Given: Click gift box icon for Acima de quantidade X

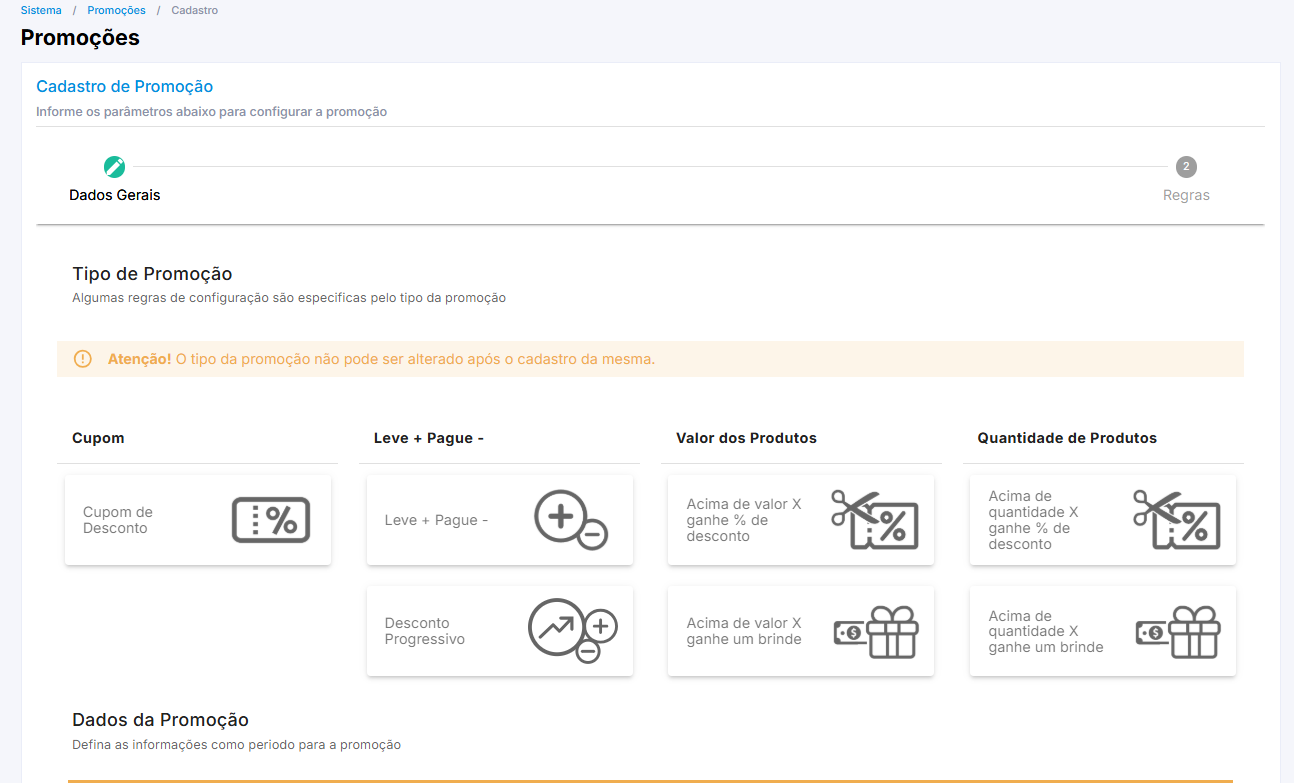Looking at the screenshot, I should click(x=1178, y=632).
